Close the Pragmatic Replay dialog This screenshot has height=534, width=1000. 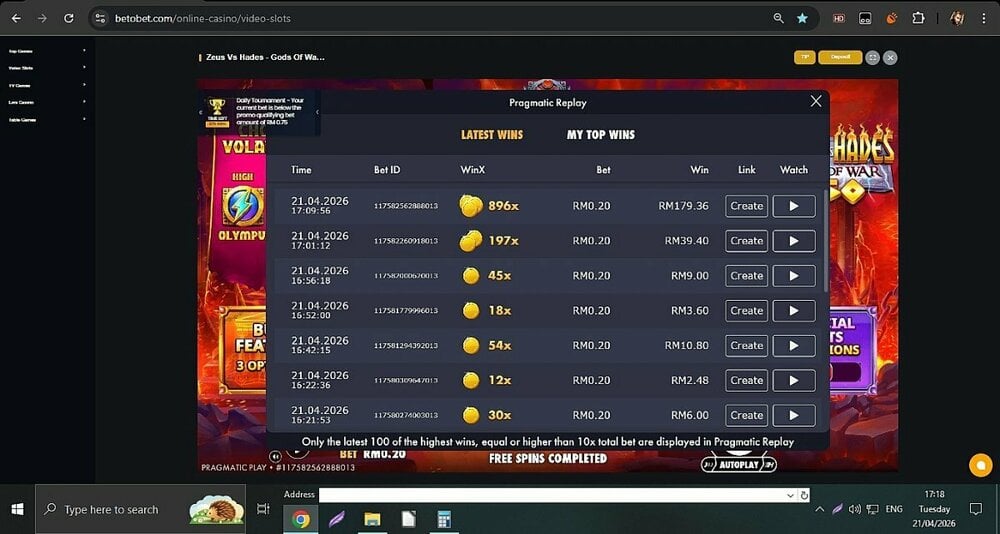point(816,101)
